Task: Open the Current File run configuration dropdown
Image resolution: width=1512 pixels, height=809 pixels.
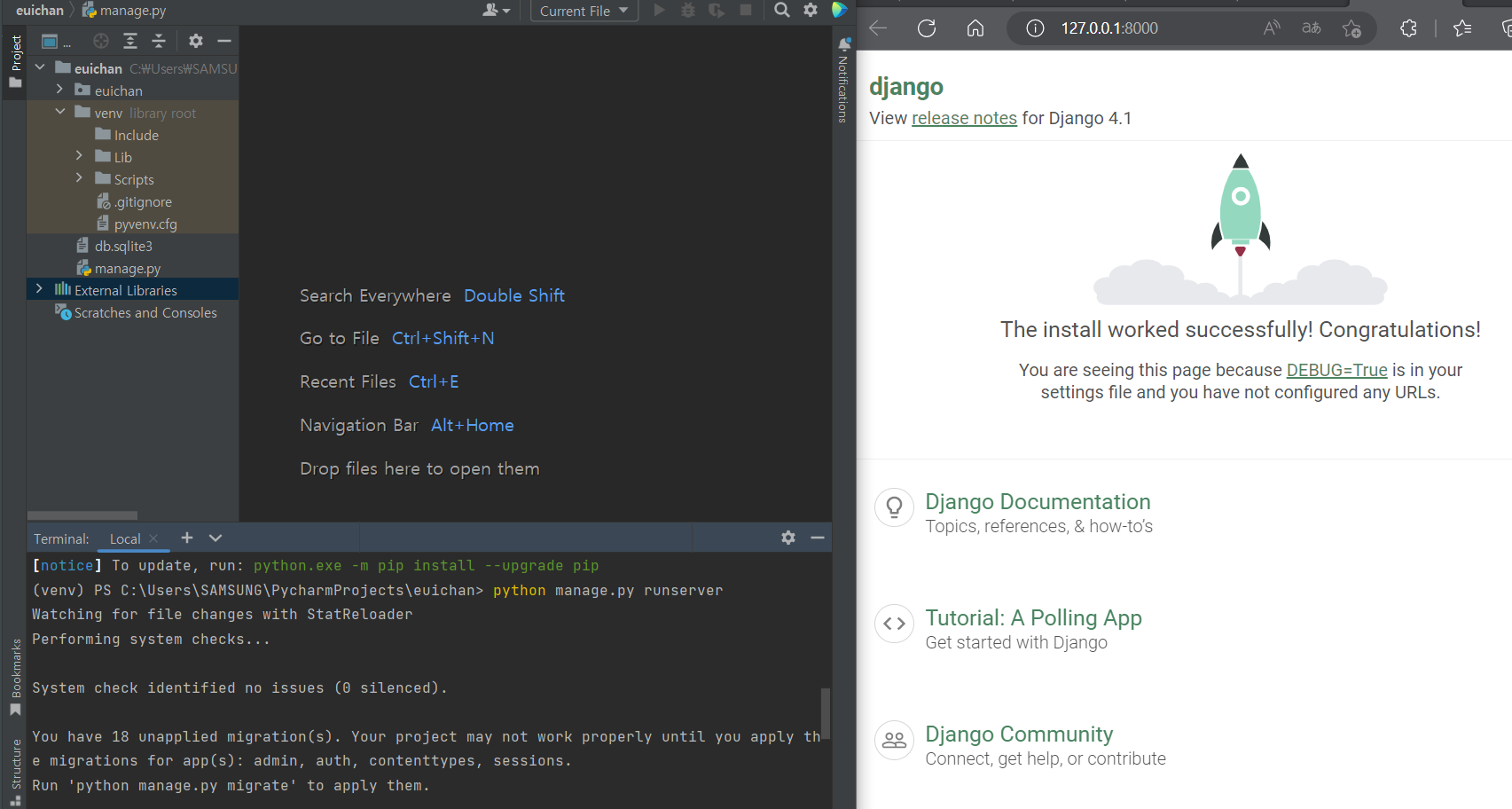Action: pos(584,11)
